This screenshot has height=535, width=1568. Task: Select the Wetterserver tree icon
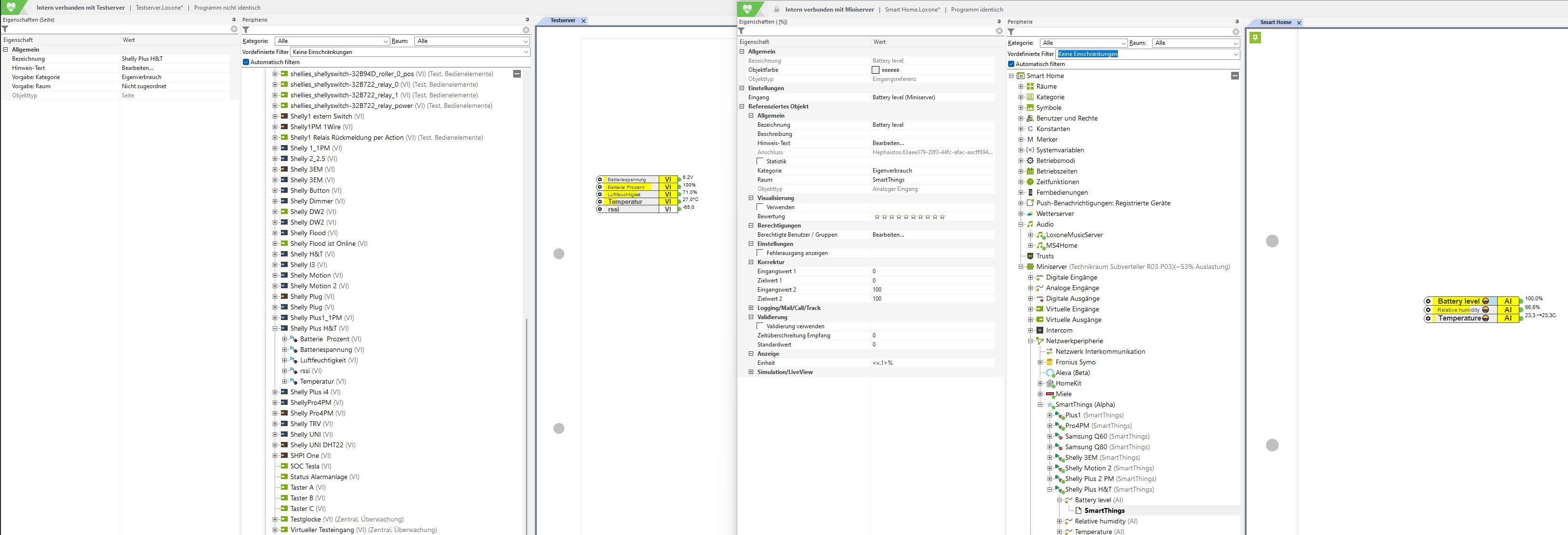1030,214
